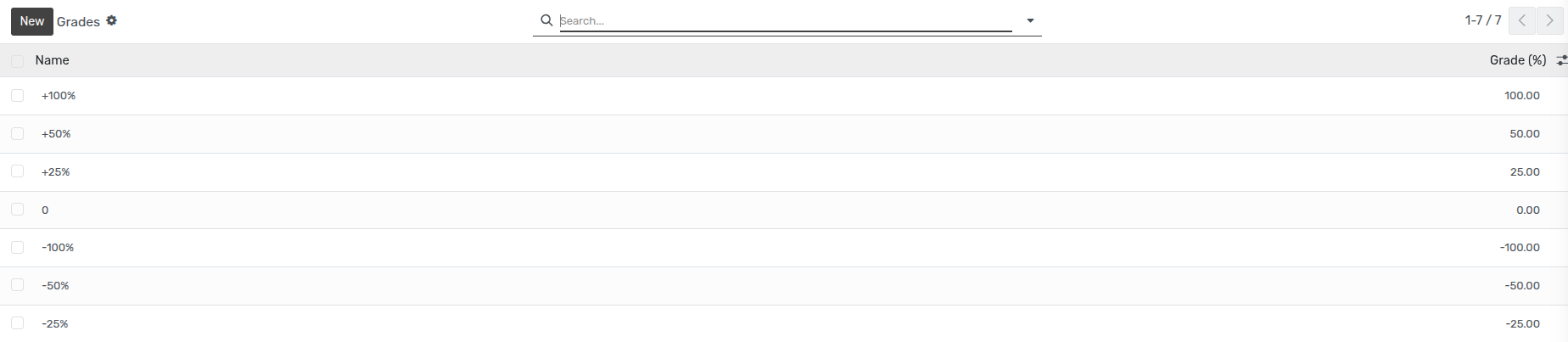Click the 1-7 / 7 pager counter

pos(1483,20)
